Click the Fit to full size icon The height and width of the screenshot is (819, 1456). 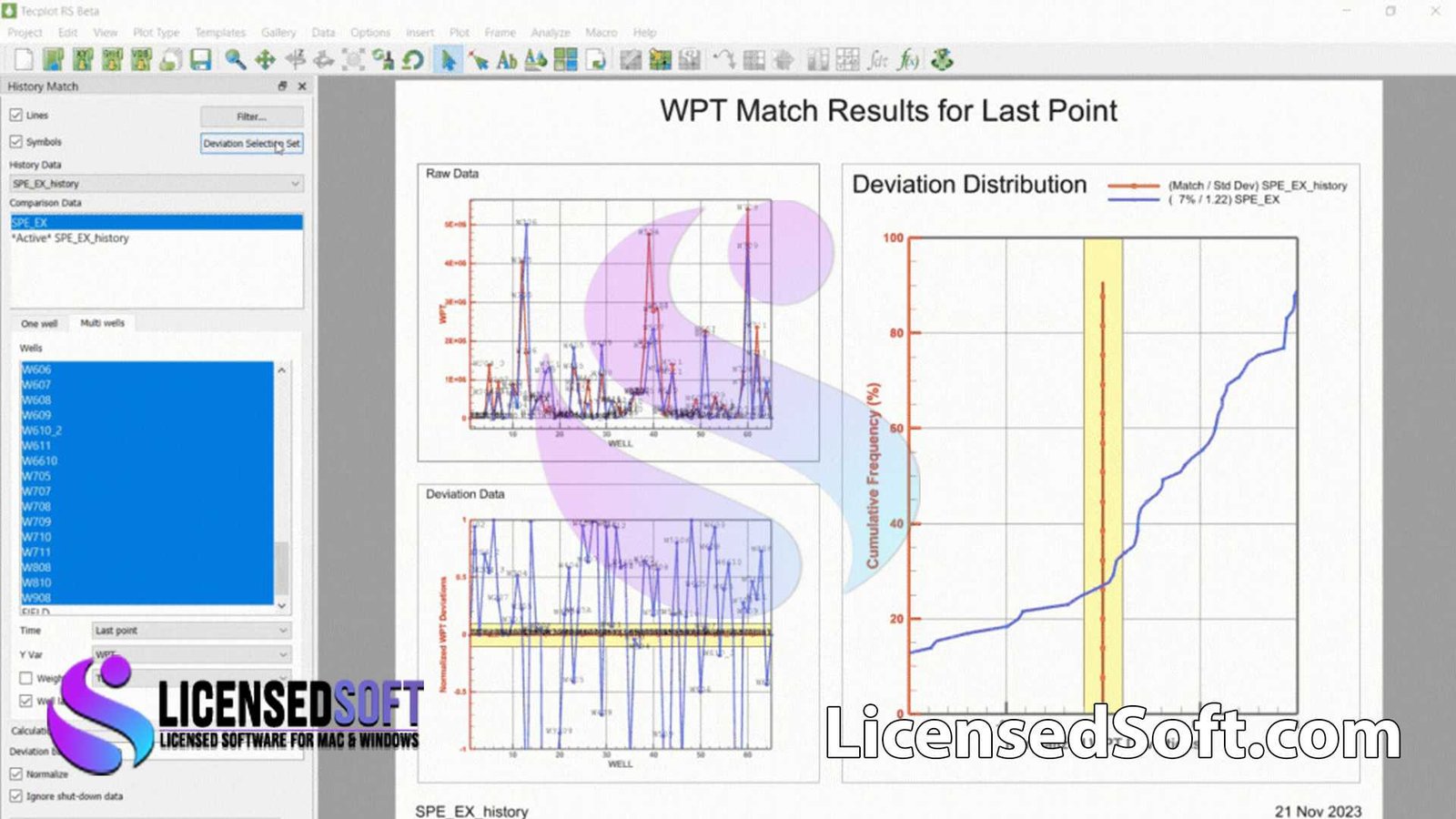pyautogui.click(x=353, y=60)
